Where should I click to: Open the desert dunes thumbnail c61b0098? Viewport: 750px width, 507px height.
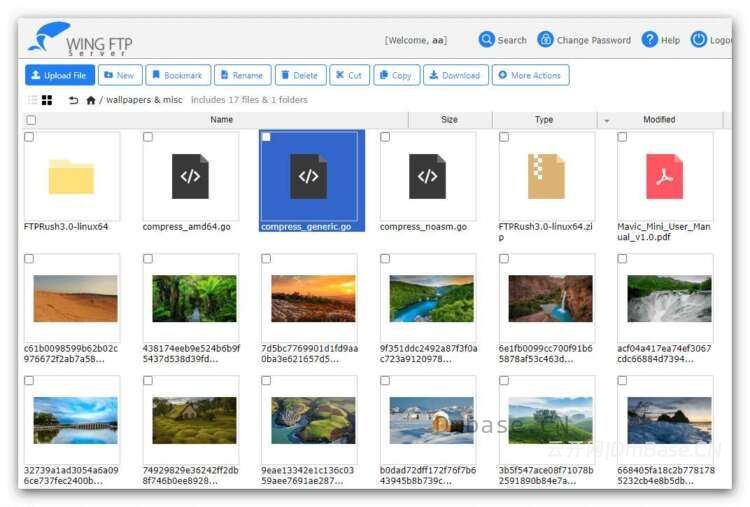coord(75,298)
